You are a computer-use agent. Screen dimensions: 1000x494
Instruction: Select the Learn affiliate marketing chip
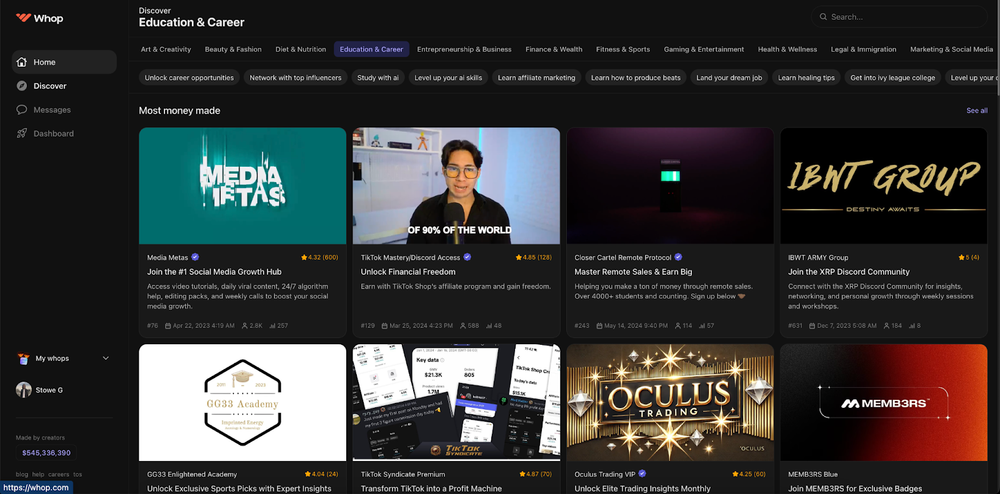536,78
